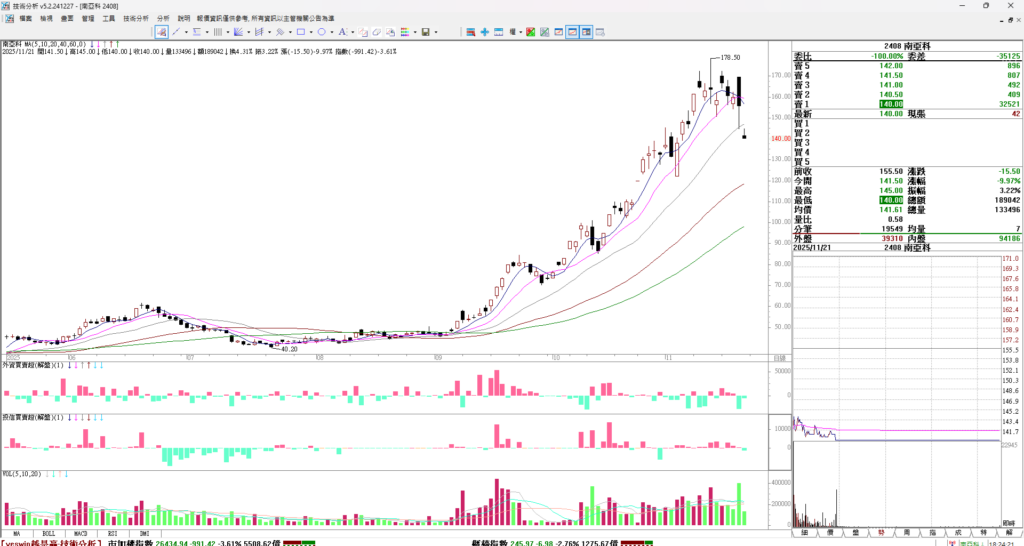Select the 量 tab below intraday chart
The height and width of the screenshot is (546, 1024).
click(855, 534)
